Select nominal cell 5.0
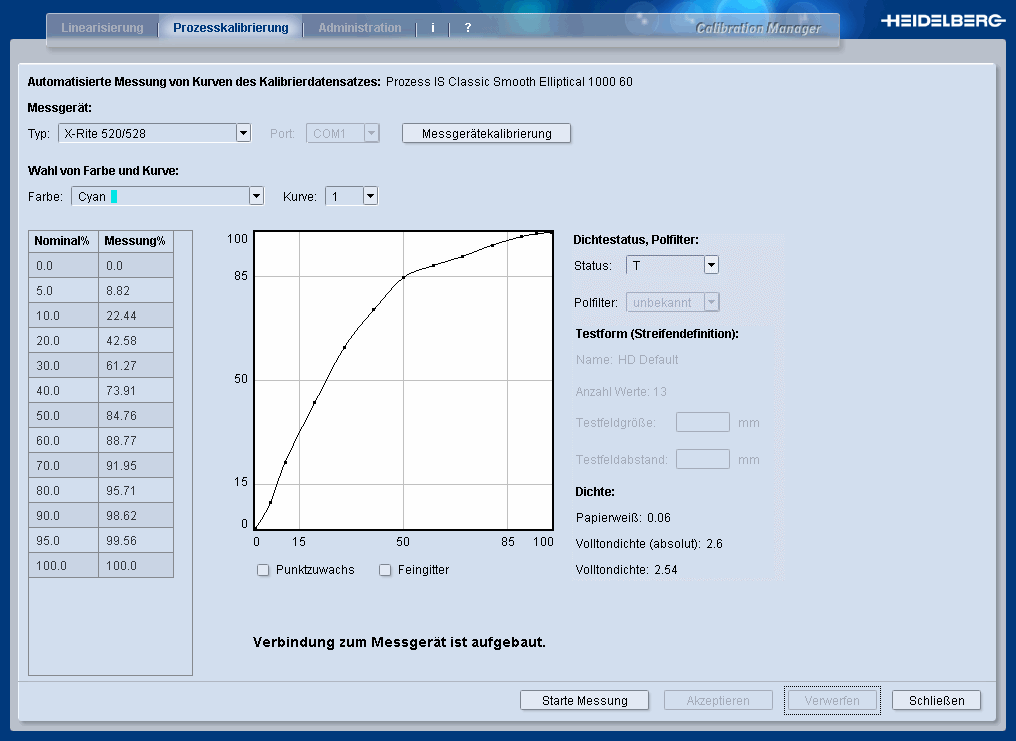Viewport: 1016px width, 741px height. [64, 291]
